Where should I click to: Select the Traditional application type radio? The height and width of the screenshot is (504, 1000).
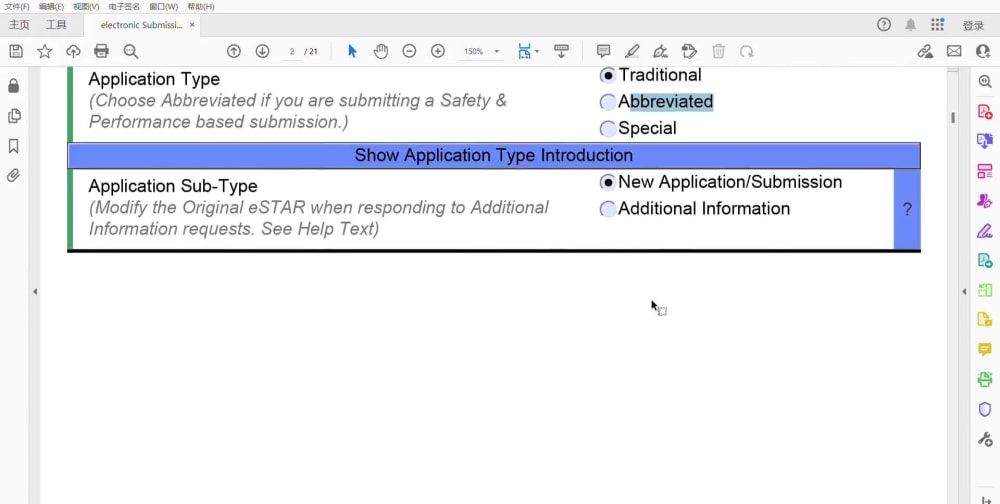pyautogui.click(x=608, y=75)
